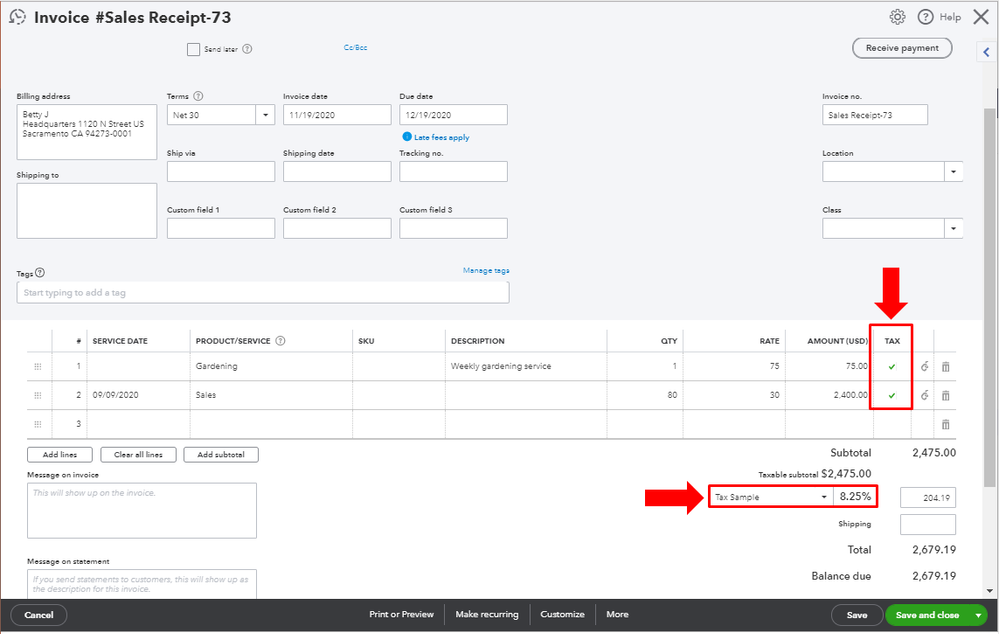This screenshot has width=999, height=634.
Task: Open the Cc/Bcc link
Action: pos(356,47)
